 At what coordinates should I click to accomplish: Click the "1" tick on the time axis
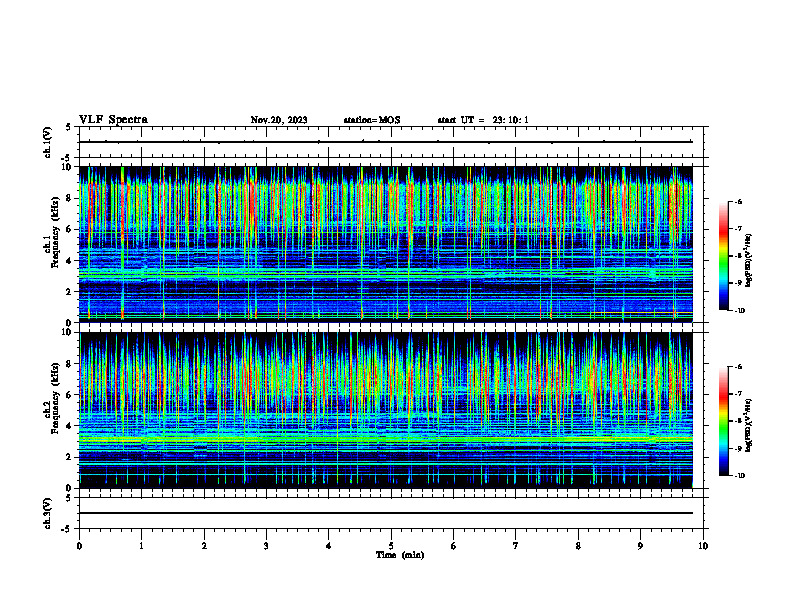(141, 546)
